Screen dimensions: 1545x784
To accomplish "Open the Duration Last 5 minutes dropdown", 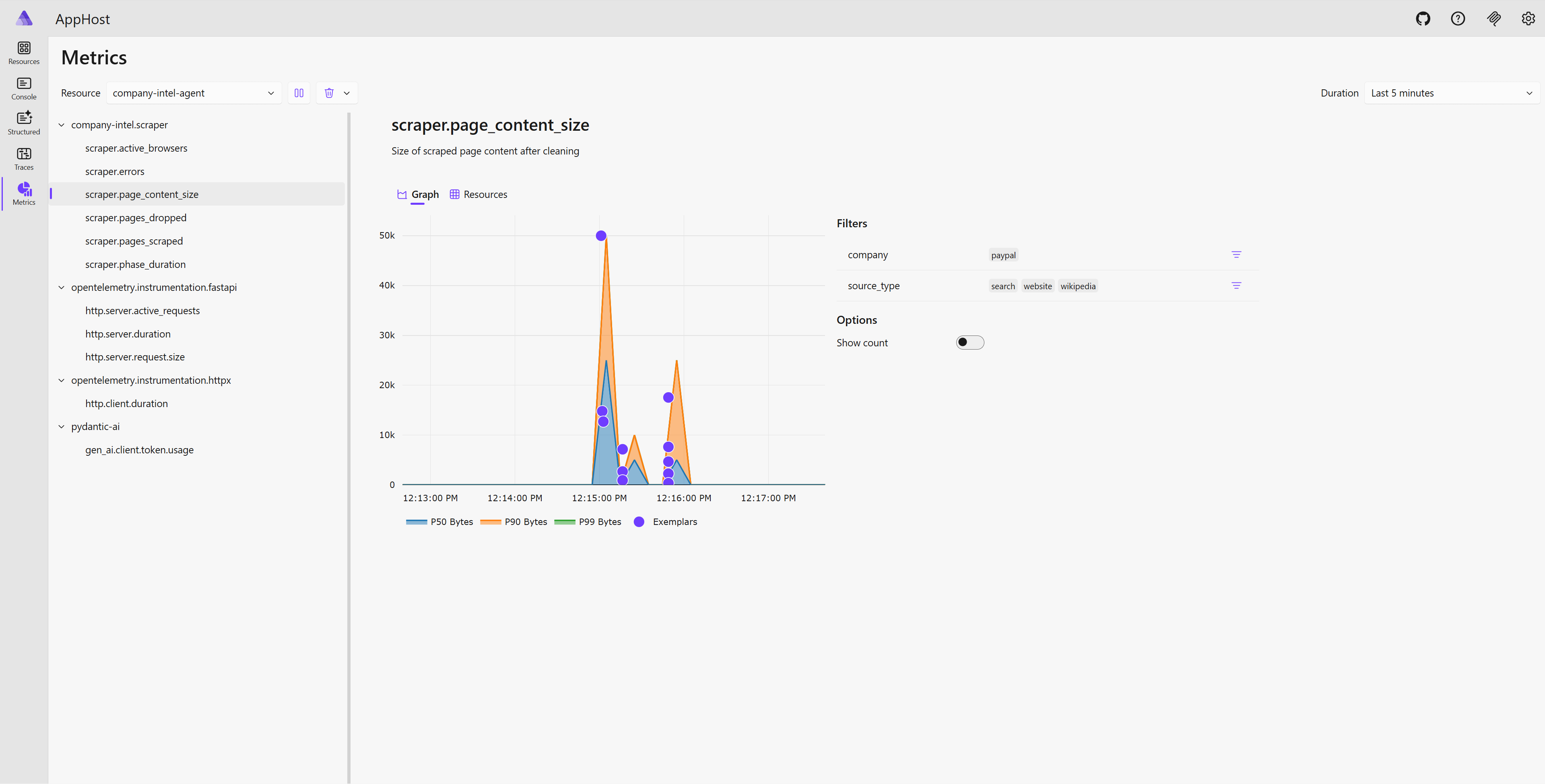I will click(1452, 93).
